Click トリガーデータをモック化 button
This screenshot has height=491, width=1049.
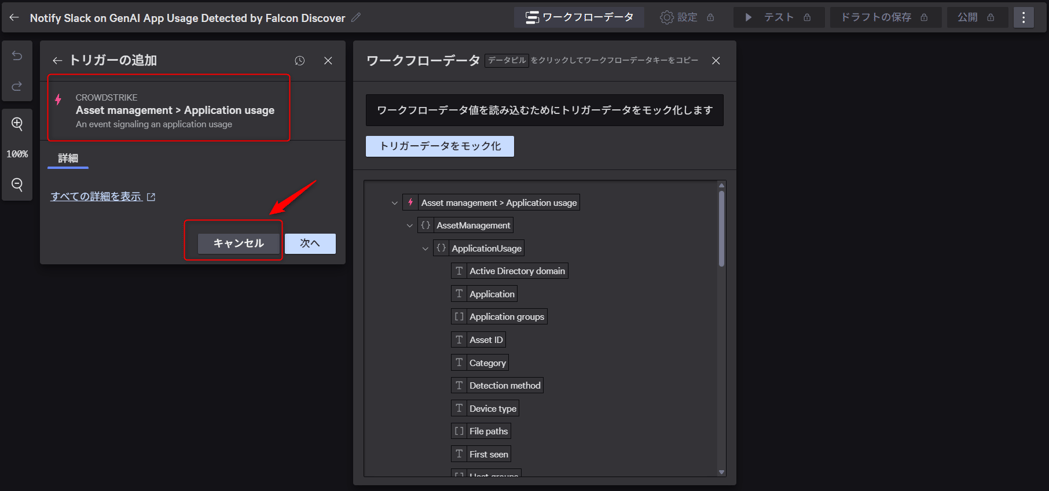[440, 146]
